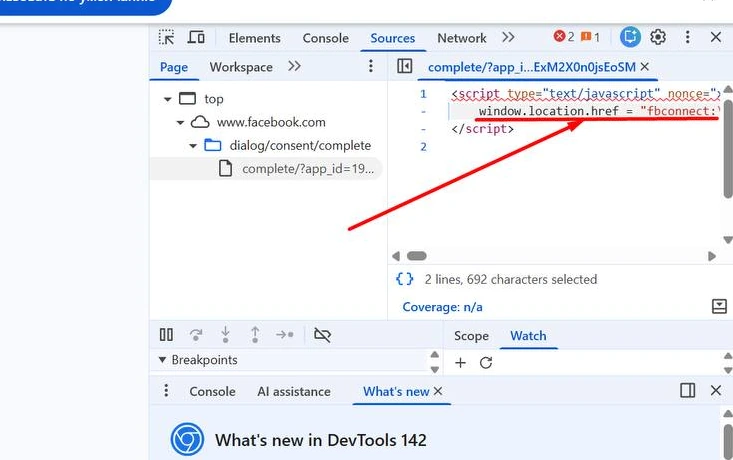733x460 pixels.
Task: Click the horizontal scrollbar thumb in editor
Action: (417, 256)
